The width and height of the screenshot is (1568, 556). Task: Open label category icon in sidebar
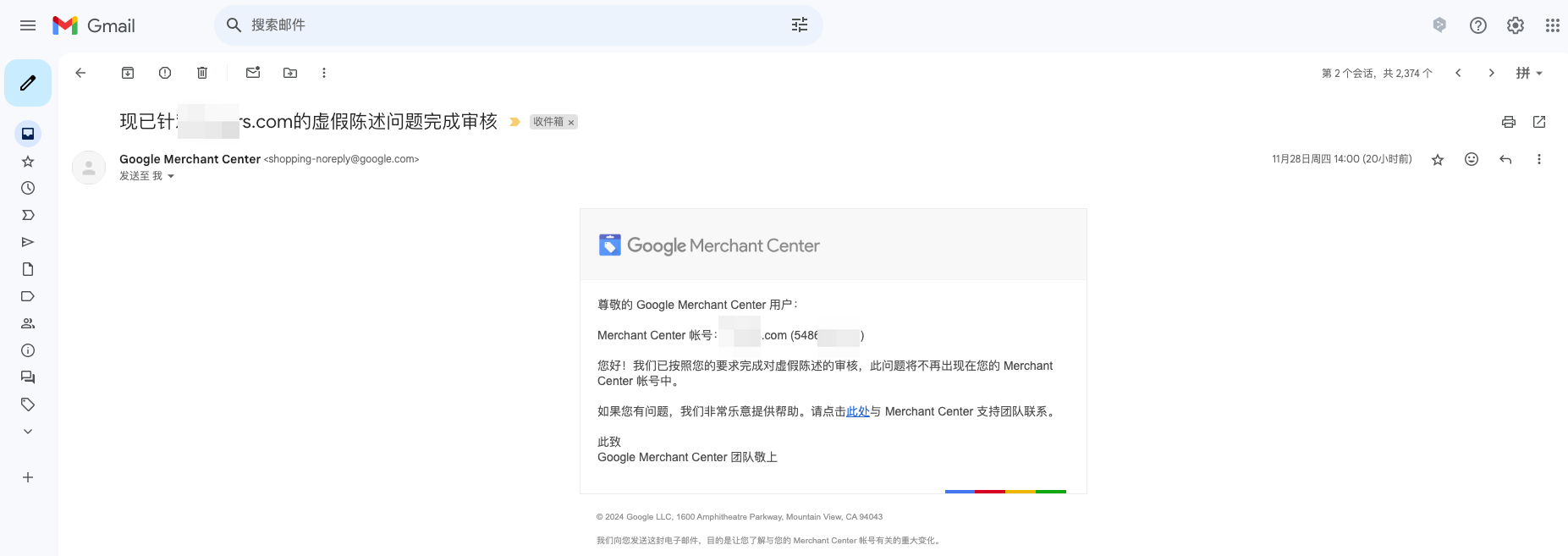[28, 296]
